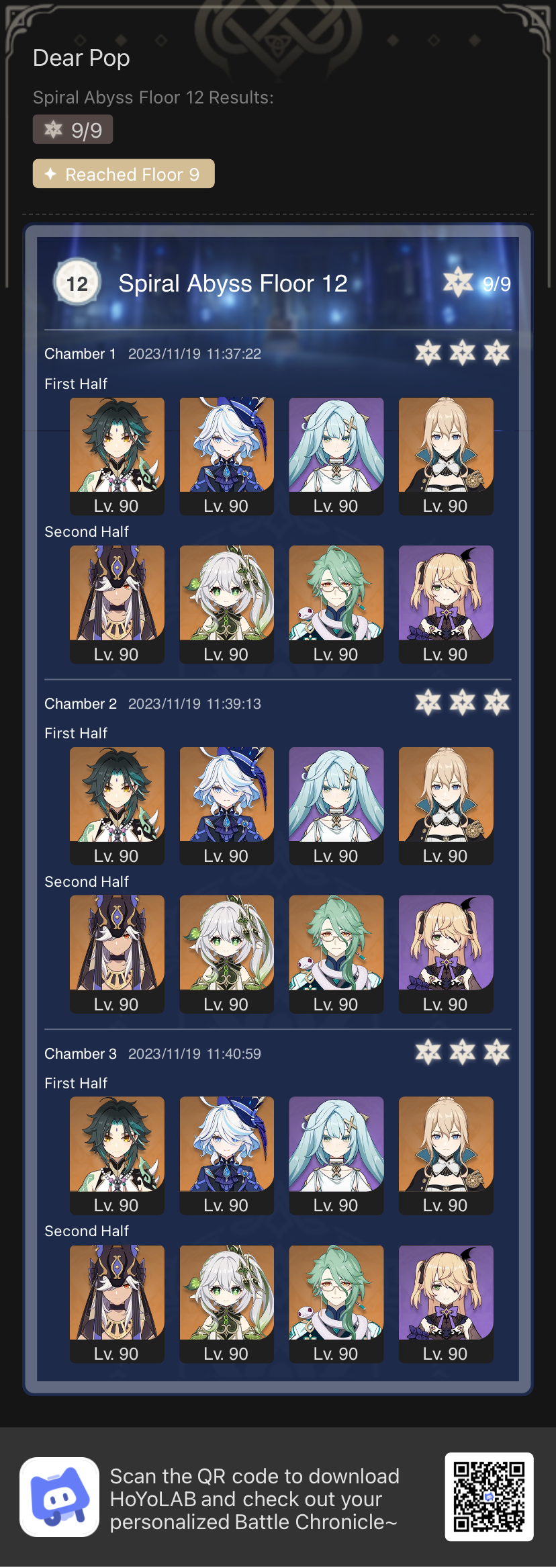Image resolution: width=556 pixels, height=1568 pixels.
Task: Click the Chamber 1 timestamp 11:37:22
Action: (x=234, y=354)
